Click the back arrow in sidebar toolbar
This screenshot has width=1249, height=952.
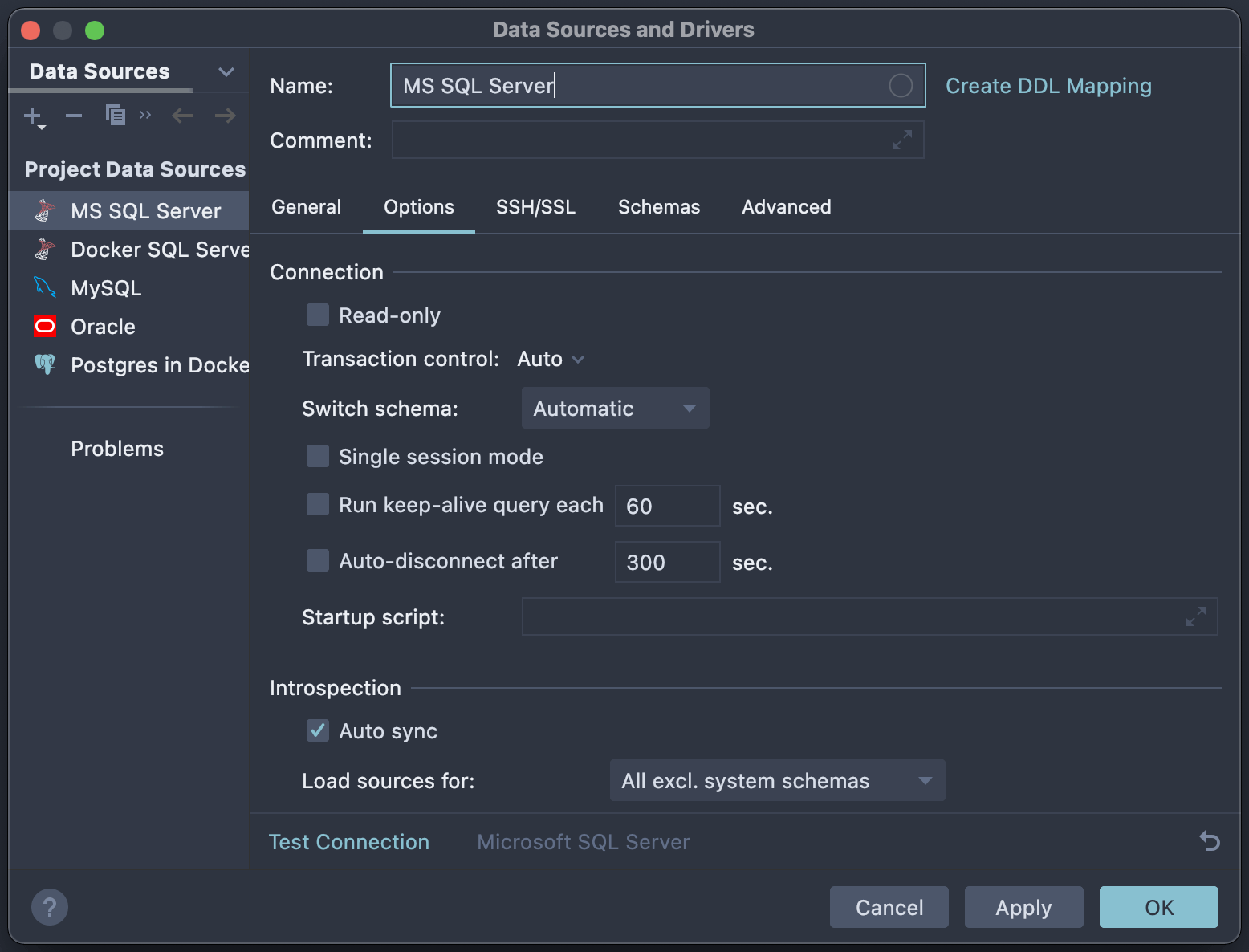(x=182, y=116)
